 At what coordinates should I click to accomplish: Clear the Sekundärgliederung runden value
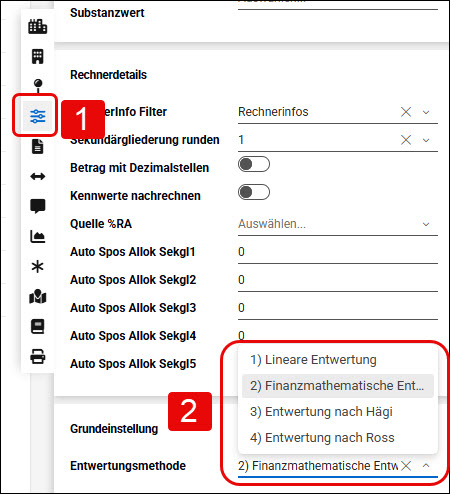click(x=406, y=140)
